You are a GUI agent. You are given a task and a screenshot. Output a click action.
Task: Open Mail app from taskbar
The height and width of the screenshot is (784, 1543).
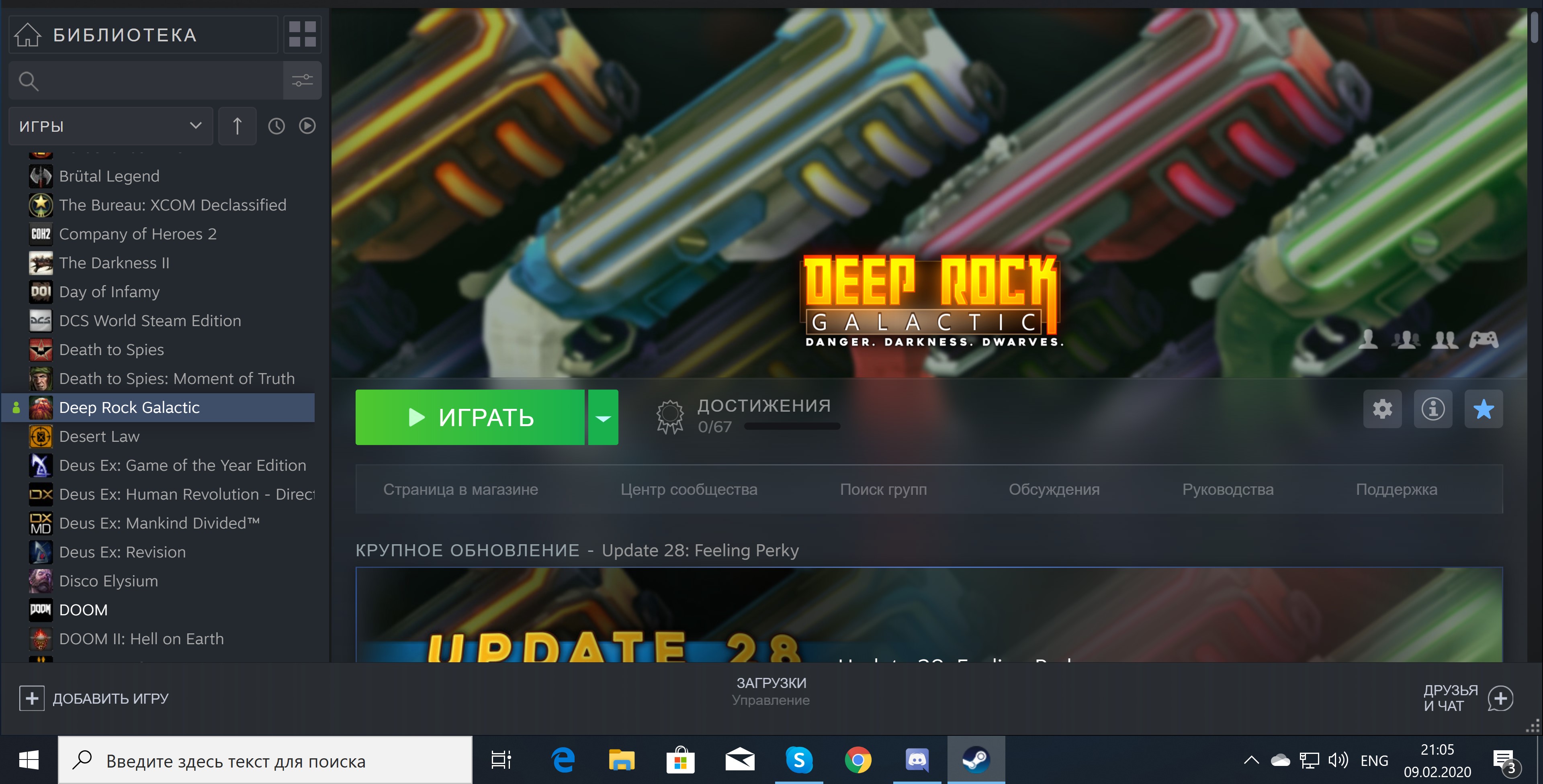(740, 760)
